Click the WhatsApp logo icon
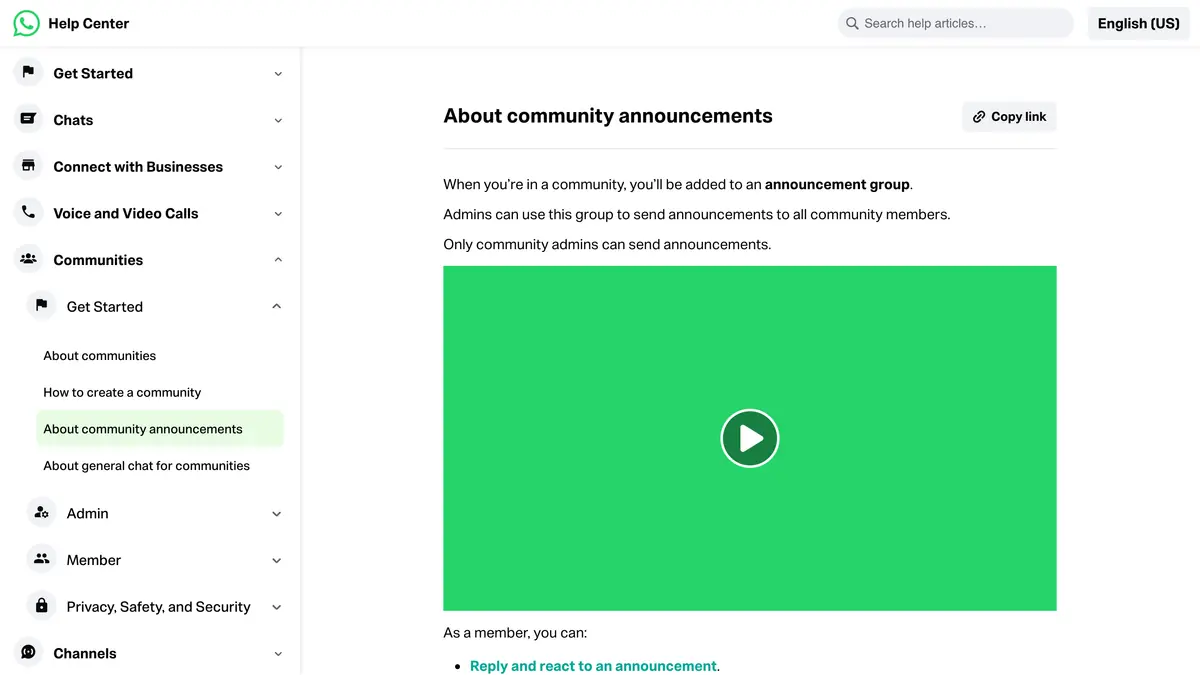The width and height of the screenshot is (1200, 675). (x=26, y=23)
